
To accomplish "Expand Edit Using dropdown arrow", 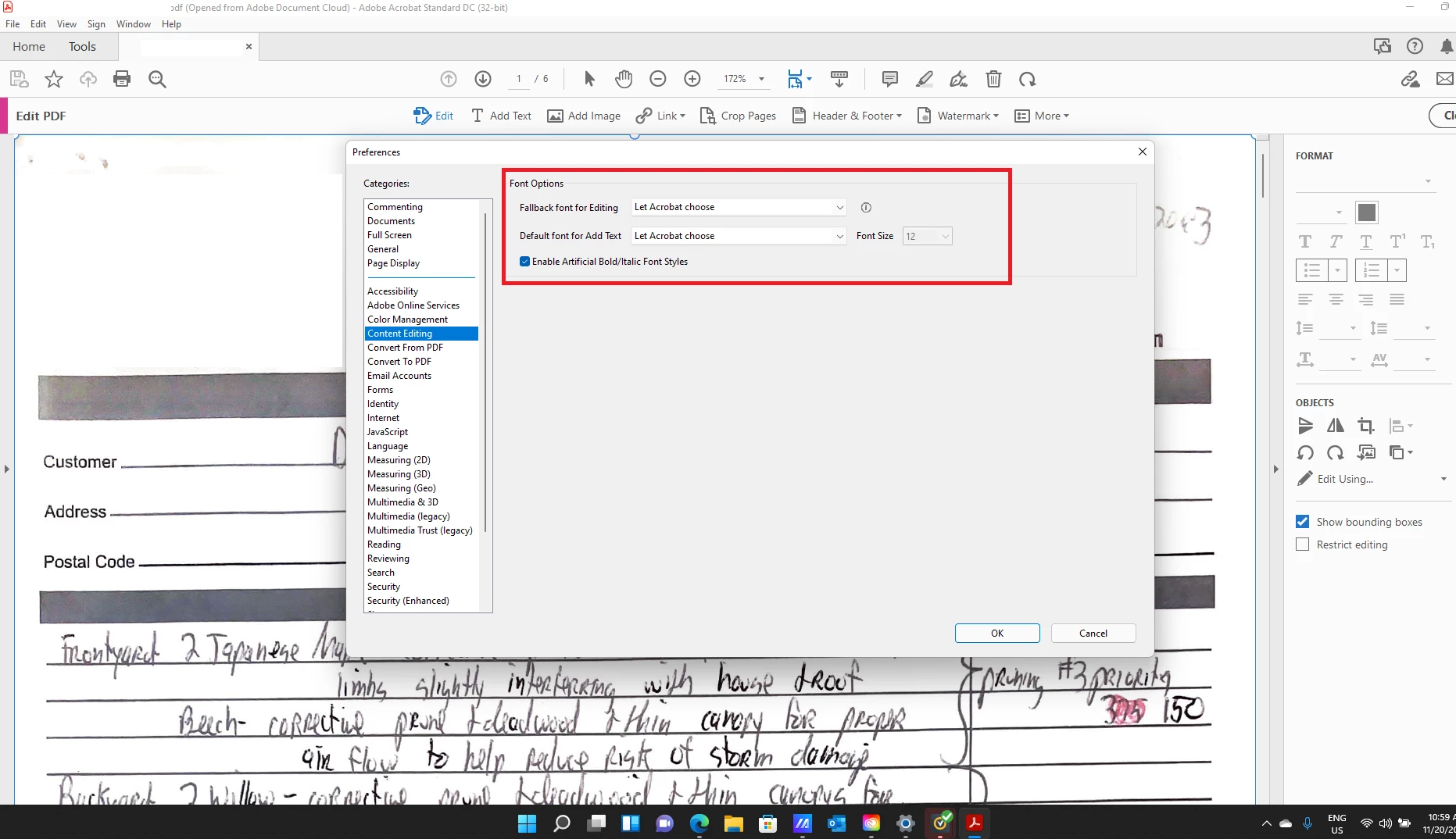I will pyautogui.click(x=1443, y=479).
